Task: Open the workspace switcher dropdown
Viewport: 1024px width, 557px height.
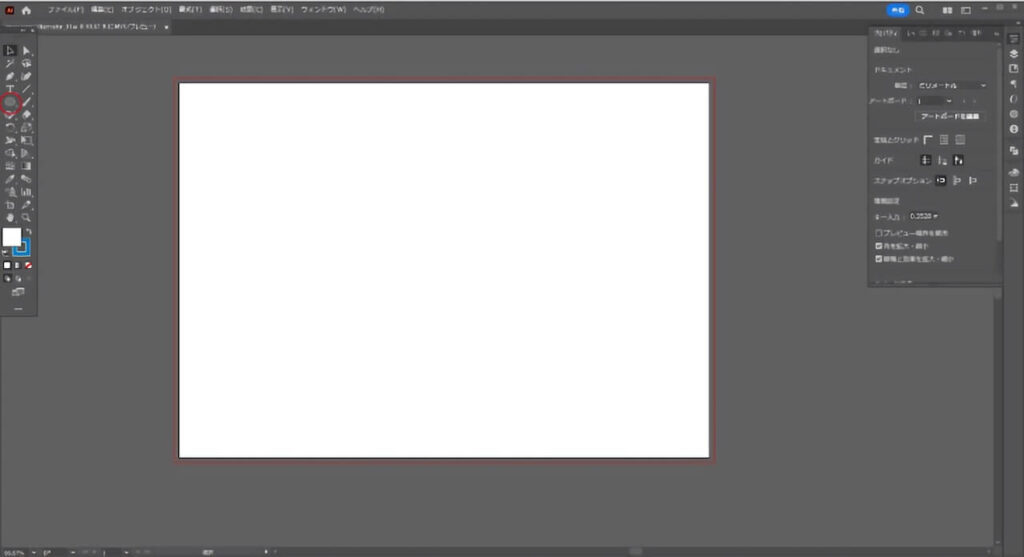Action: tap(966, 10)
